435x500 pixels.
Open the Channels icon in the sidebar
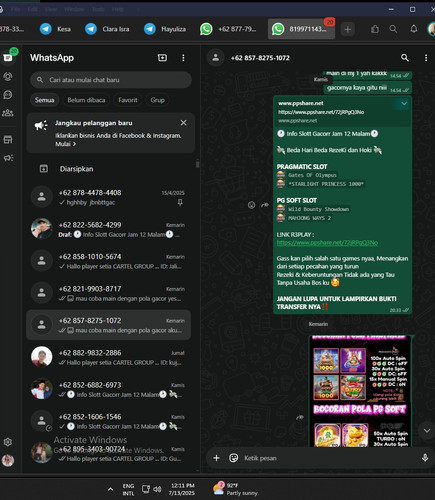8,95
